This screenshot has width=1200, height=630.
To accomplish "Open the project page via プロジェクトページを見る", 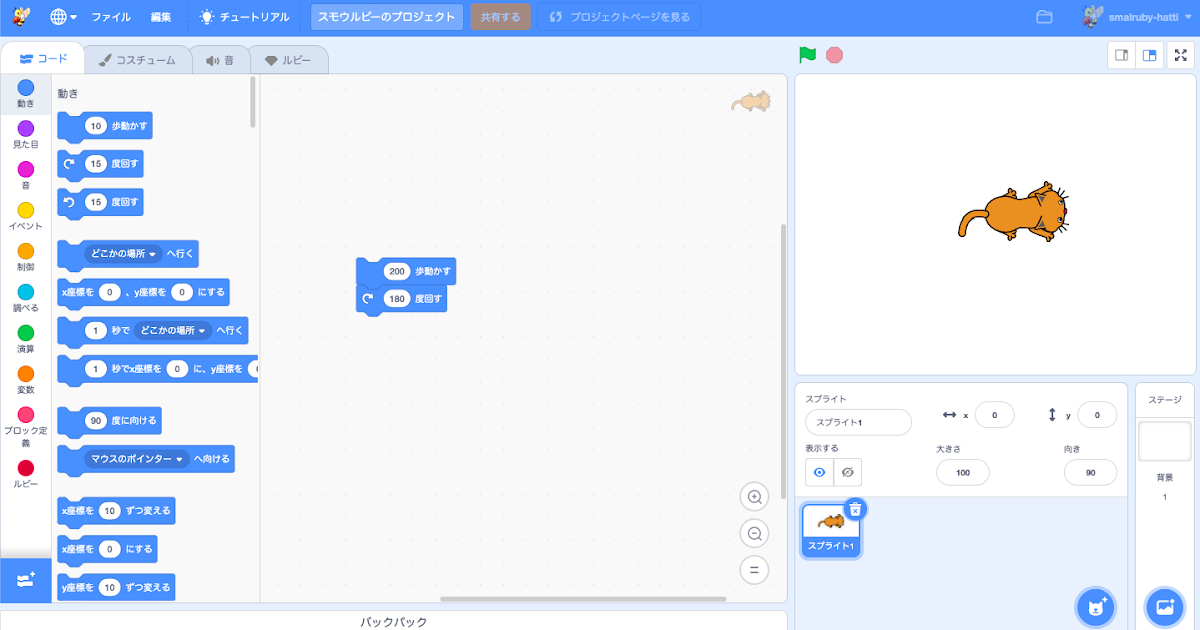I will (x=618, y=16).
